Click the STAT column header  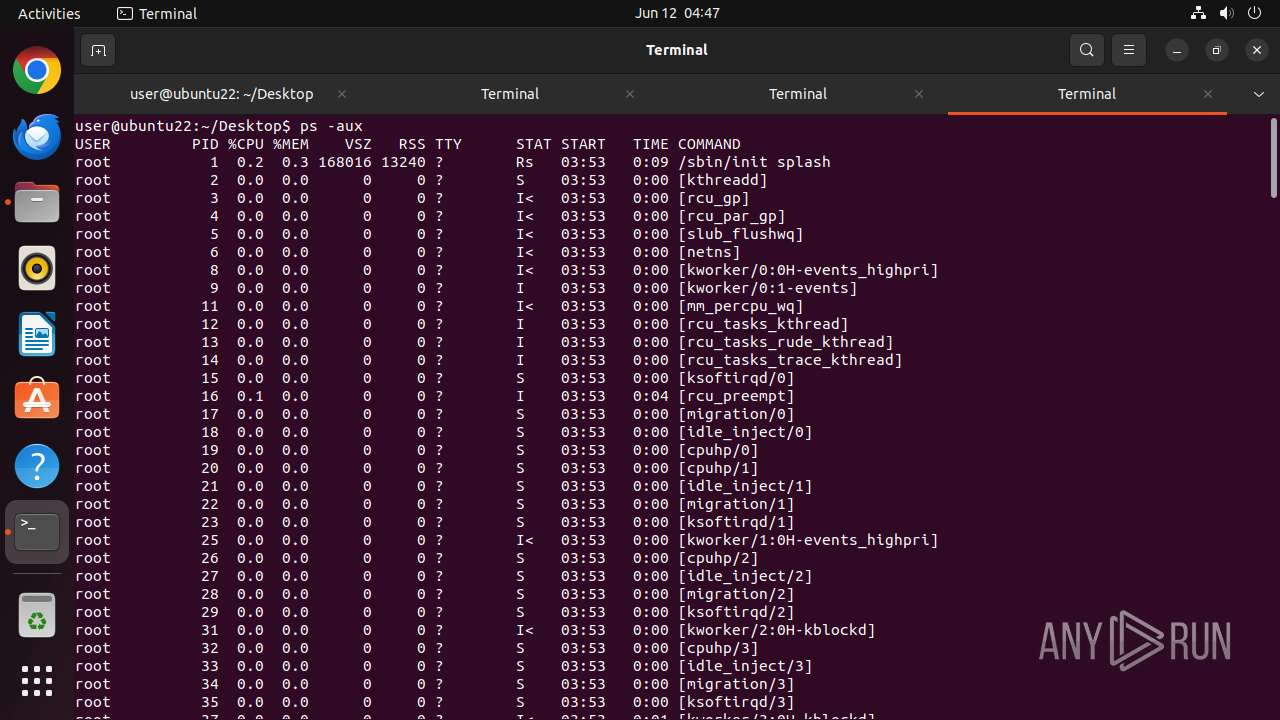534,144
